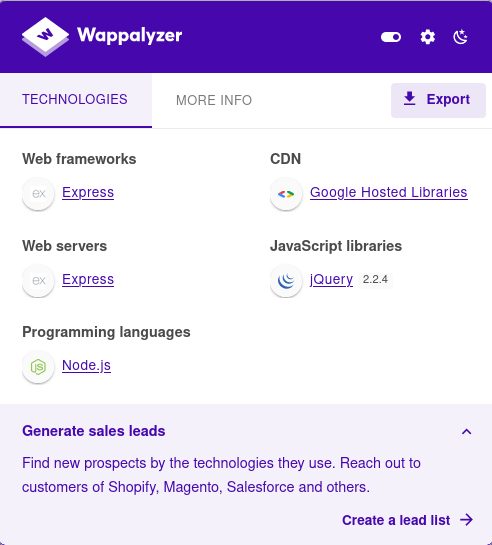Collapse the Generate sales leads section chevron
The width and height of the screenshot is (492, 545).
tap(466, 432)
